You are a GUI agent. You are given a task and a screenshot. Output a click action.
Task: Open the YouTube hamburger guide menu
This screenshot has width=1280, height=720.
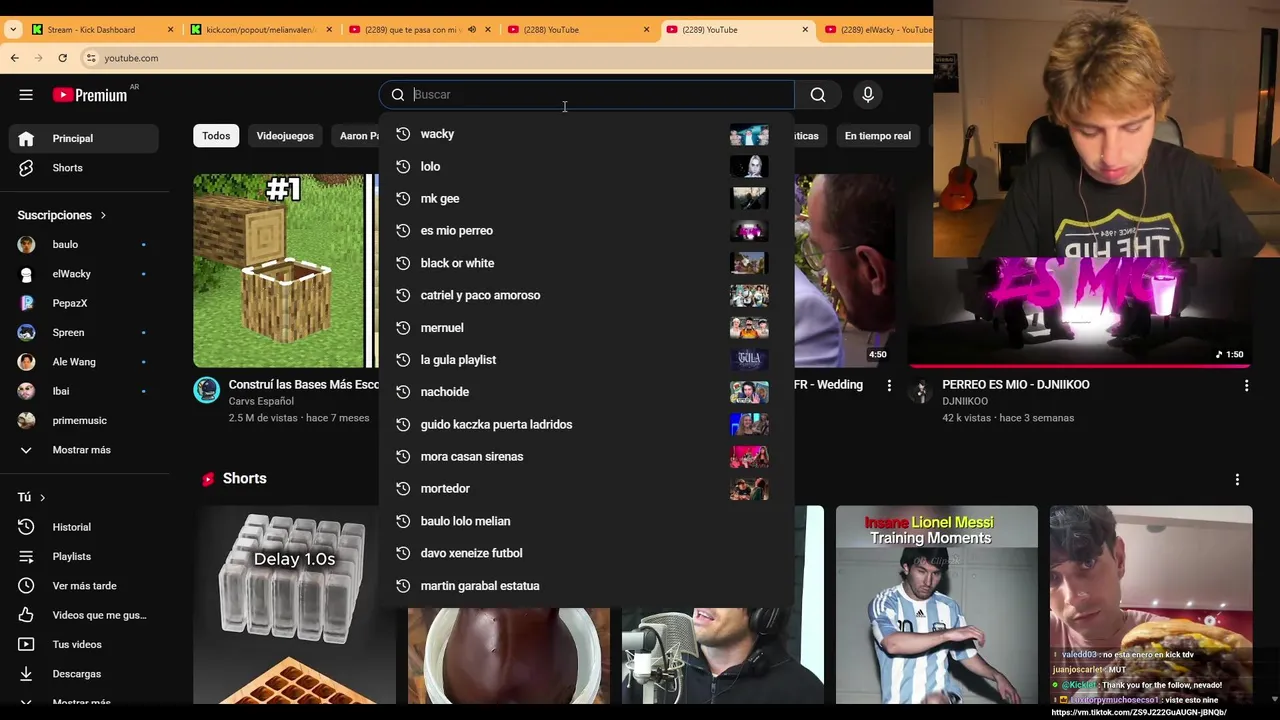[x=26, y=95]
